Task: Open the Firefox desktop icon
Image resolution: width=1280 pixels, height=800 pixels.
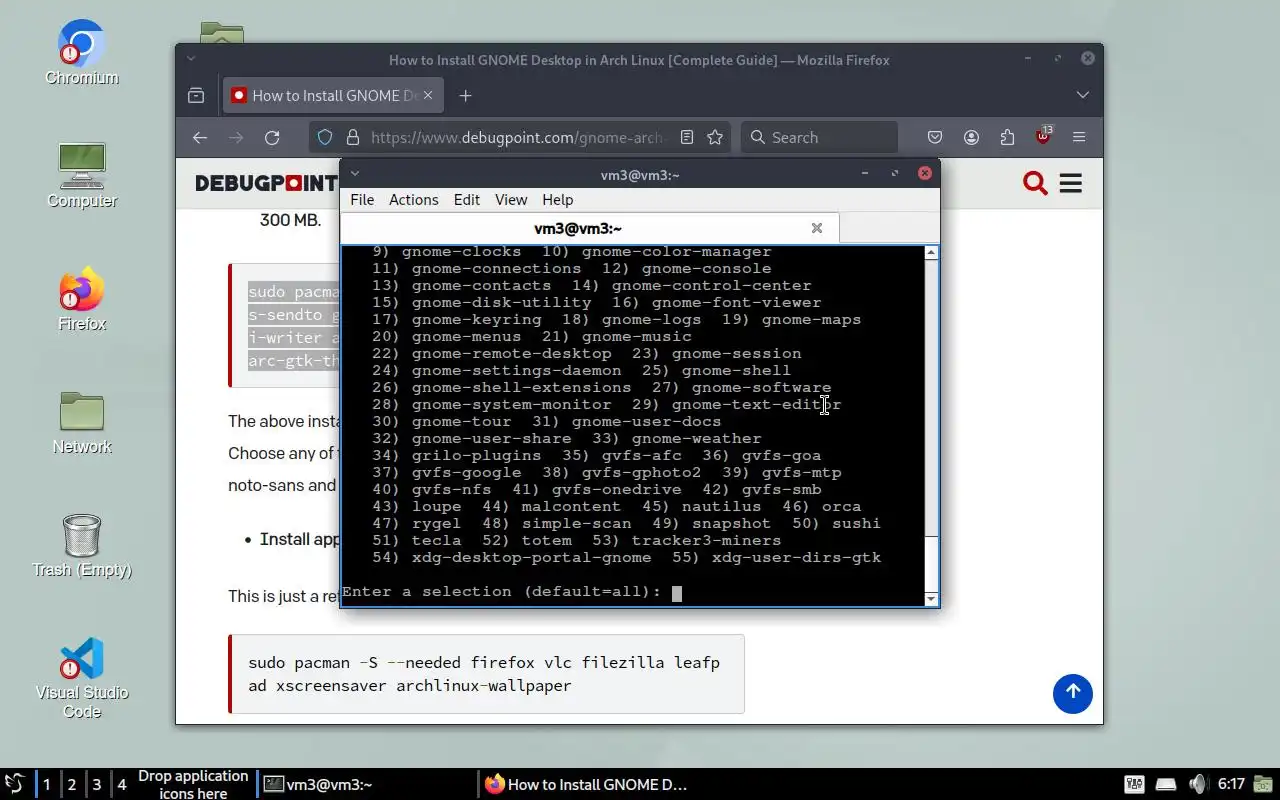Action: (82, 299)
